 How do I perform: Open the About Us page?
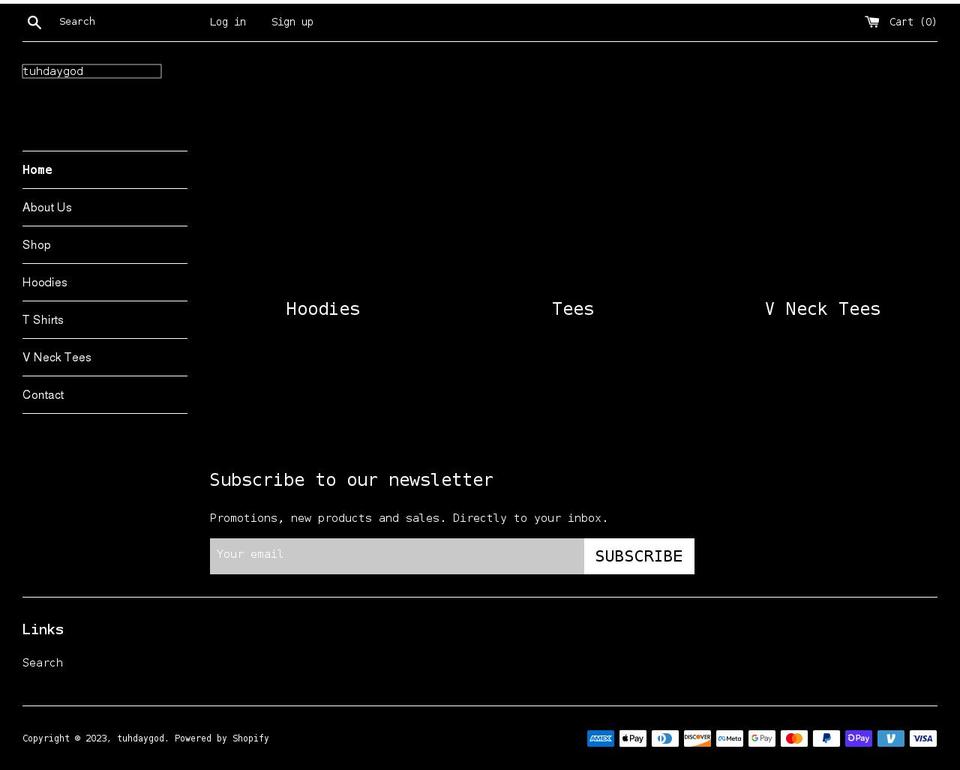pos(46,207)
